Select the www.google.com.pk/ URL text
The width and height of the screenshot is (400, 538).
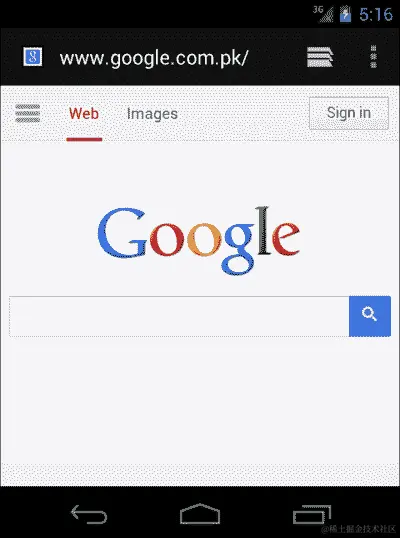154,58
